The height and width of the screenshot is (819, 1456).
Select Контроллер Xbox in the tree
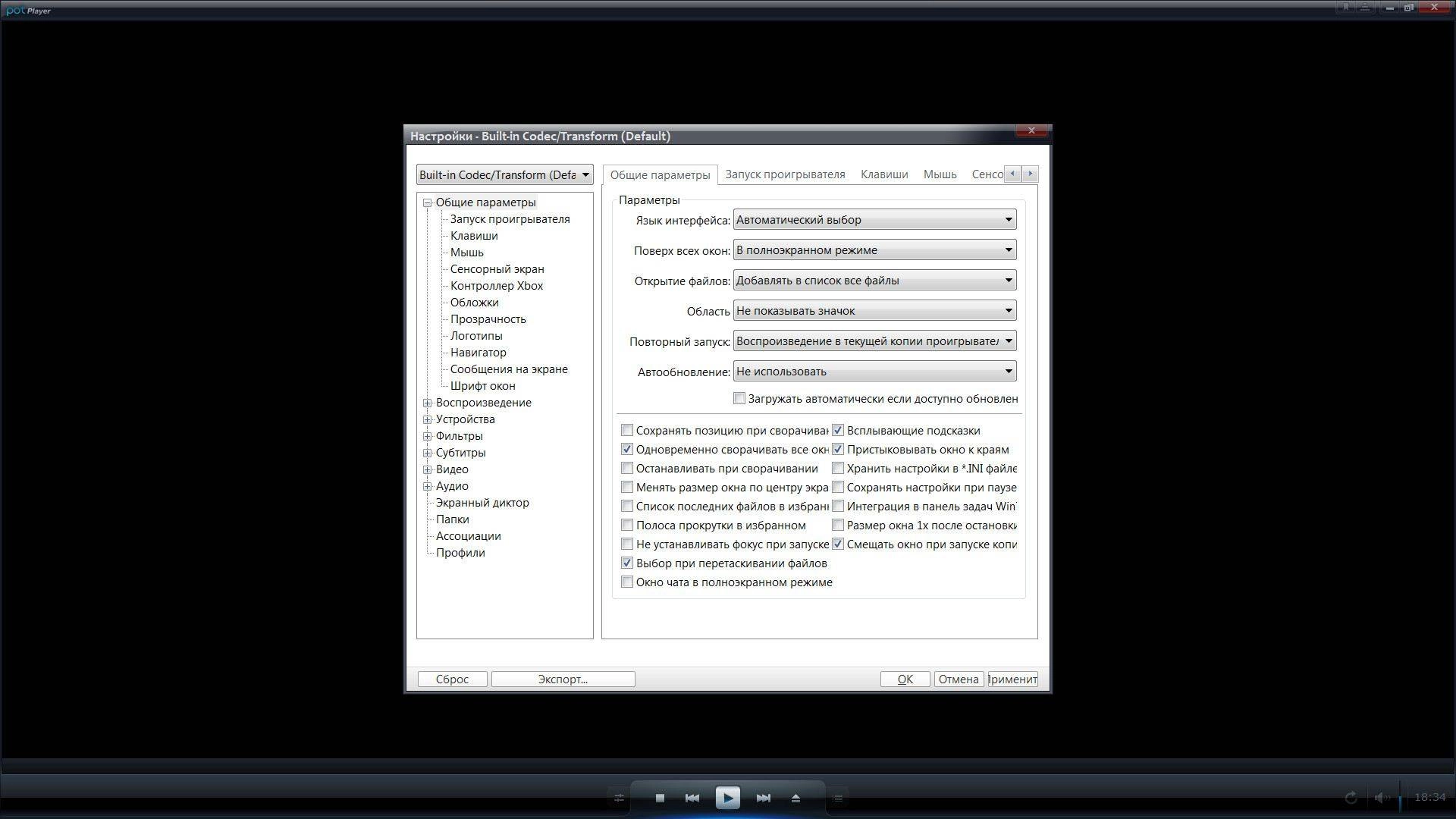[497, 286]
